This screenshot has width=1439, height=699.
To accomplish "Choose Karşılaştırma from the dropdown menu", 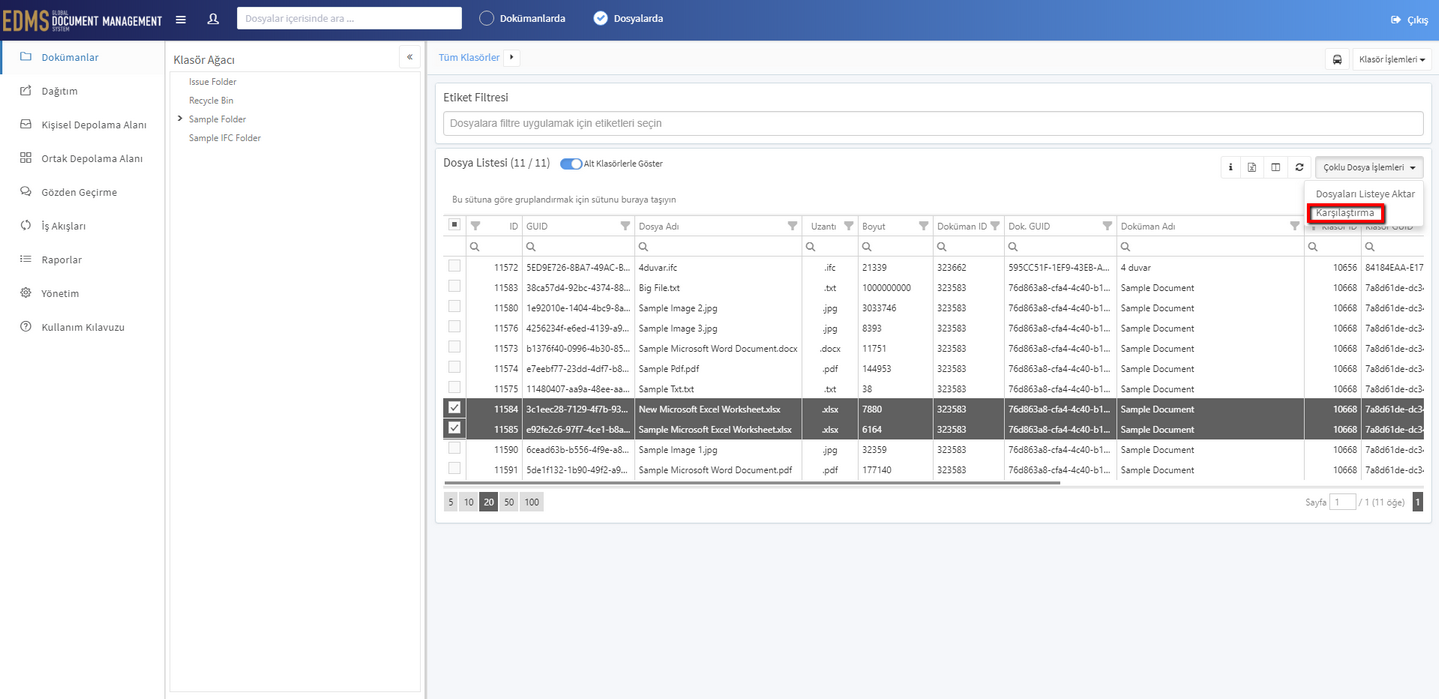I will pos(1345,213).
